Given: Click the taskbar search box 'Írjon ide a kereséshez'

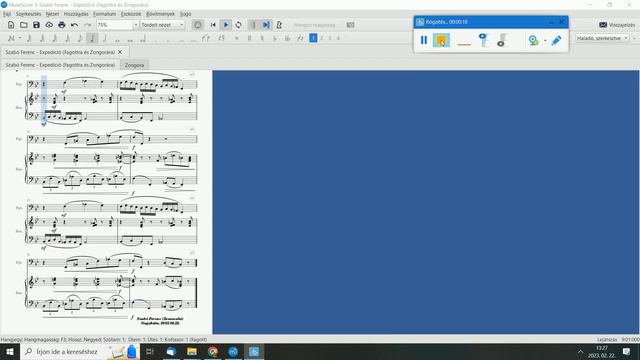Looking at the screenshot, I should click(80, 351).
